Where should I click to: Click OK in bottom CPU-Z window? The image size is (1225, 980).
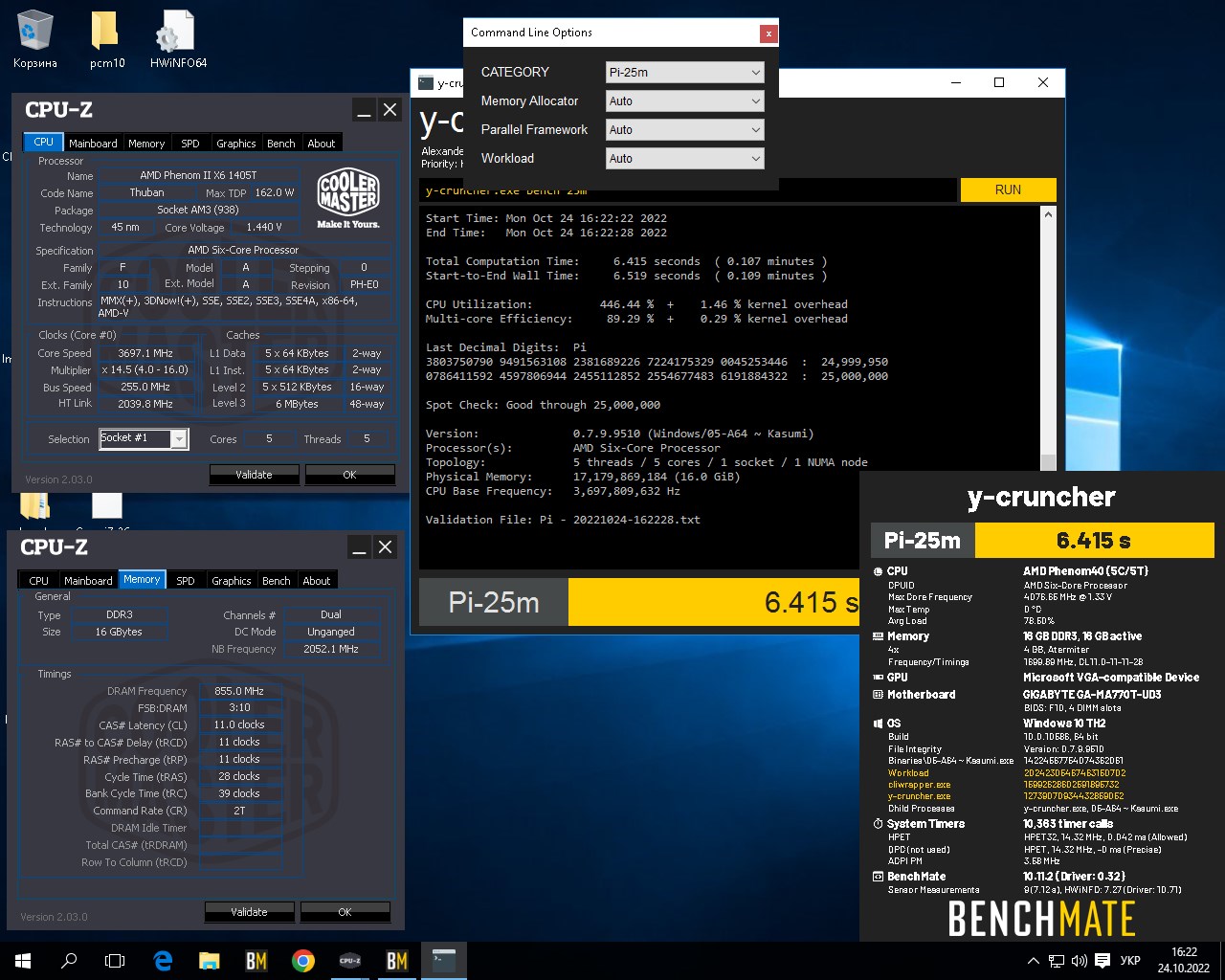[345, 912]
